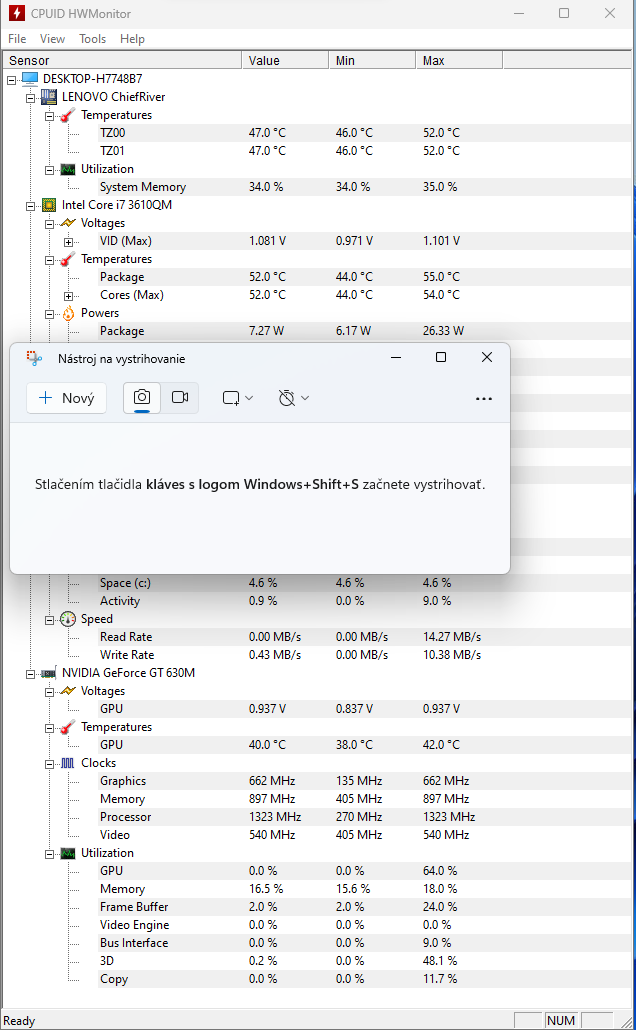
Task: Open the View menu
Action: coord(53,39)
